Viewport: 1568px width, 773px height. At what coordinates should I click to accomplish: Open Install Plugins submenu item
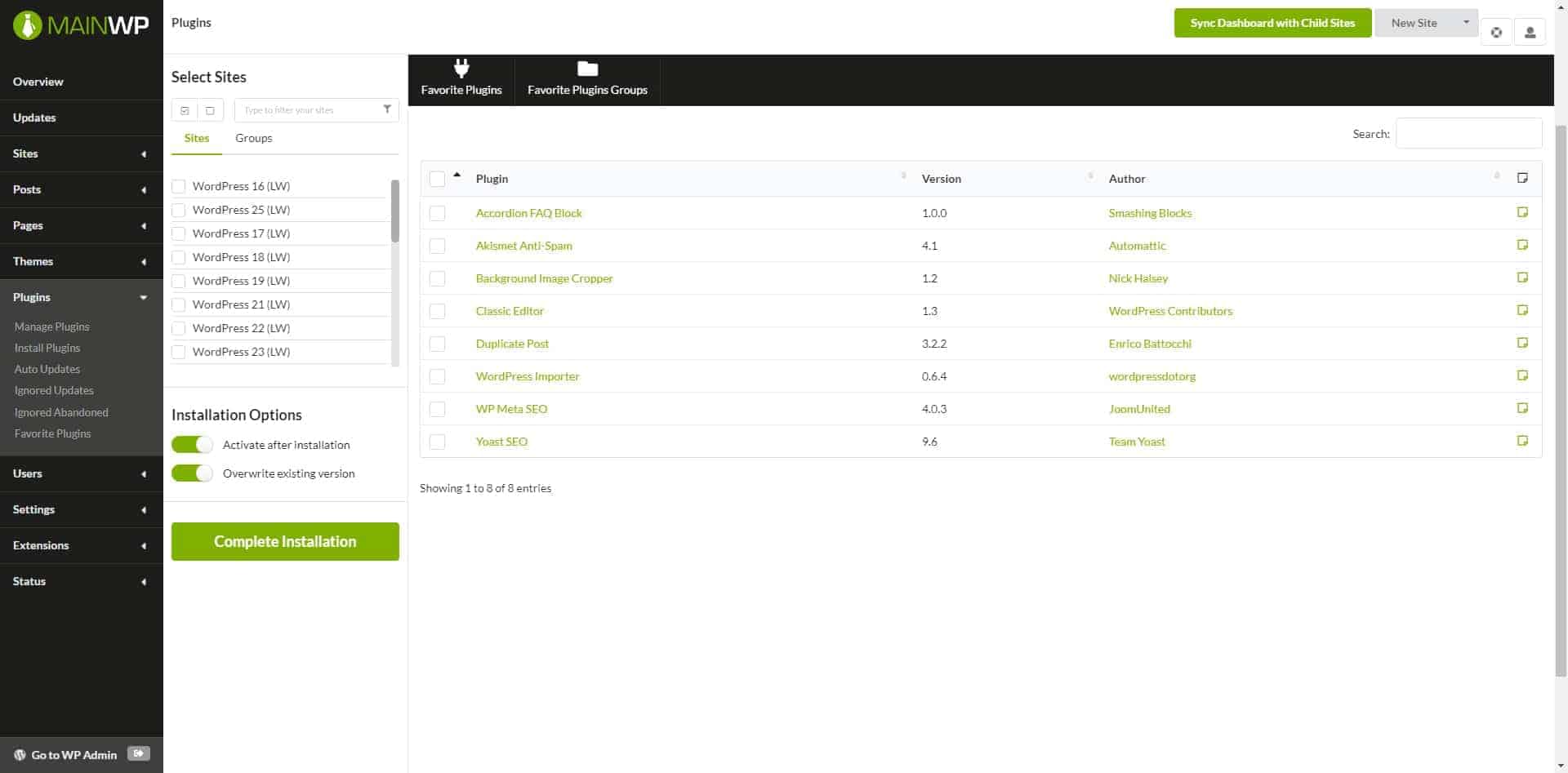(x=47, y=348)
